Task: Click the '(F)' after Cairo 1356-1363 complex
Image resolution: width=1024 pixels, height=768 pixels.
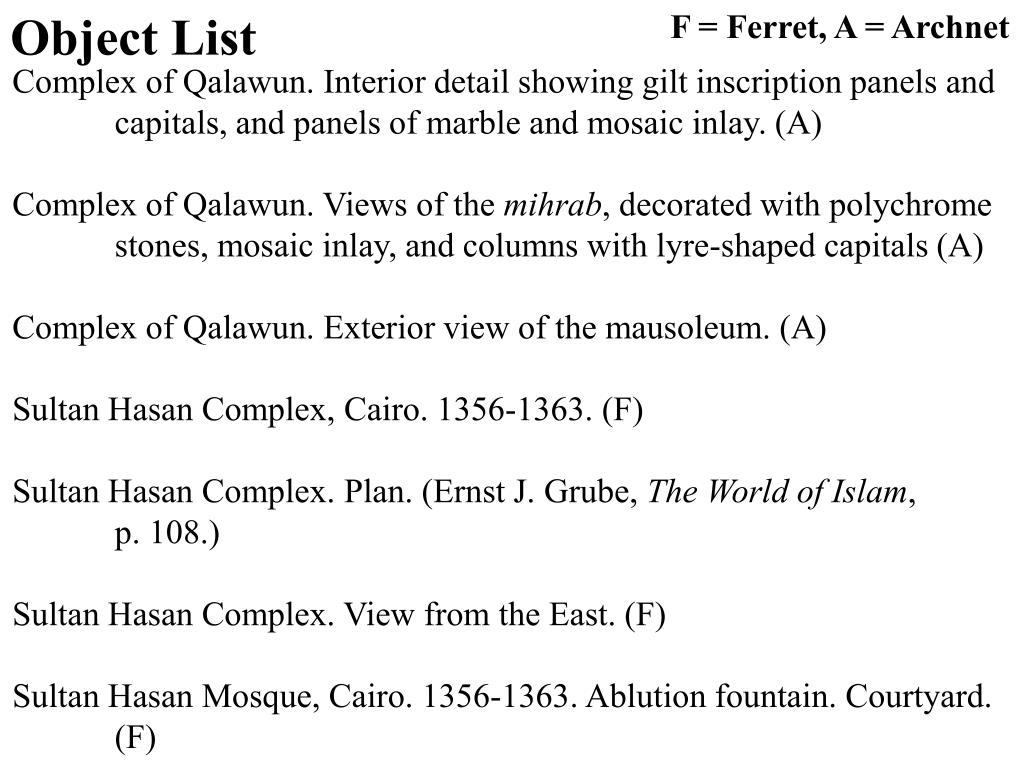Action: [622, 410]
